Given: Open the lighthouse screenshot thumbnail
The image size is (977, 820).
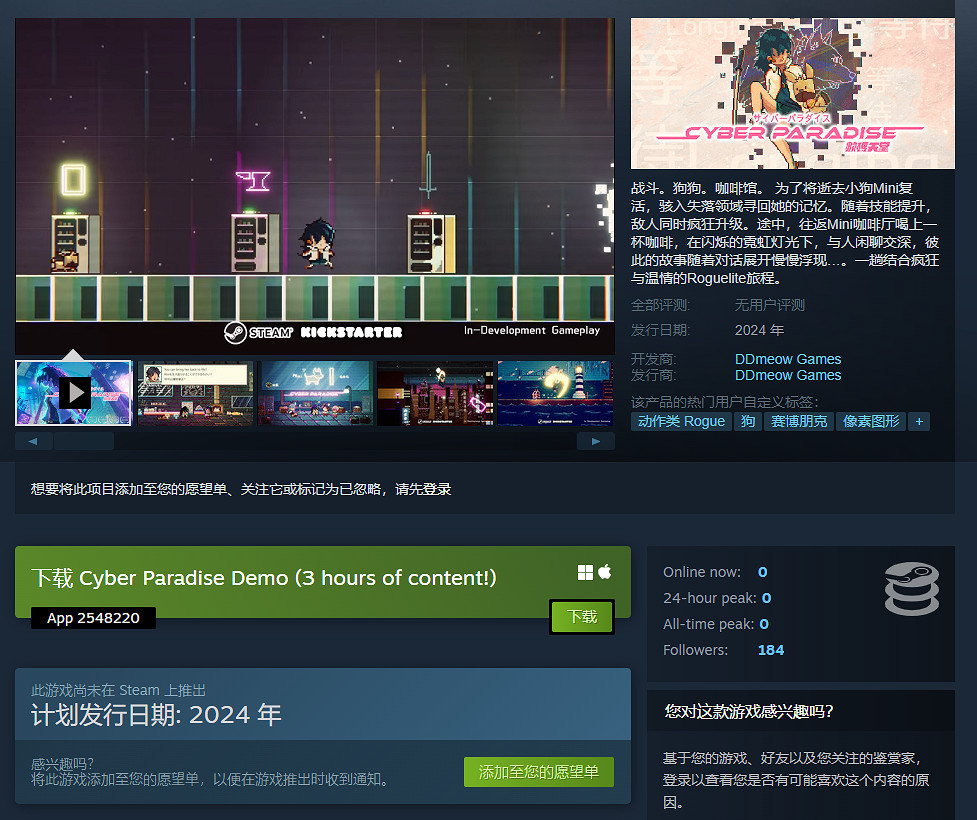Looking at the screenshot, I should 555,392.
